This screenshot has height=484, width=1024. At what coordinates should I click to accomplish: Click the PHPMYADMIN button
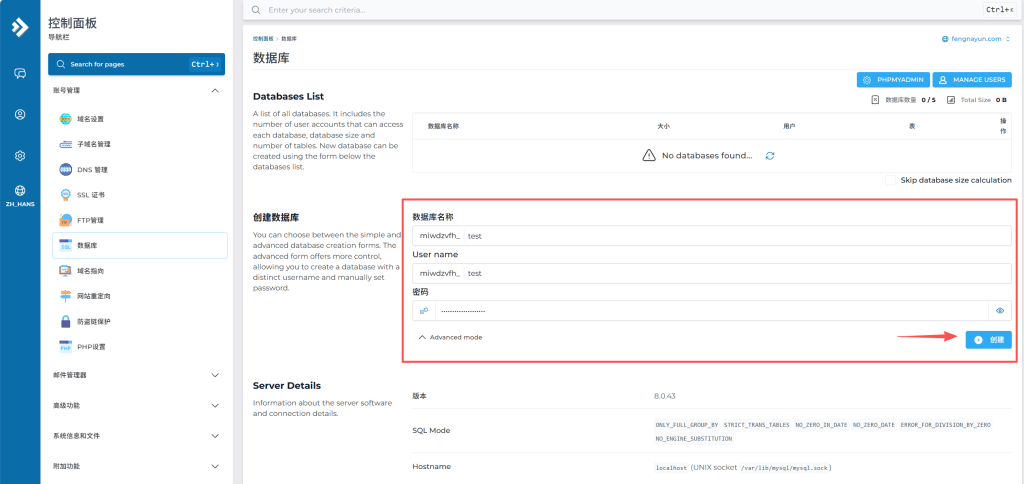click(893, 79)
